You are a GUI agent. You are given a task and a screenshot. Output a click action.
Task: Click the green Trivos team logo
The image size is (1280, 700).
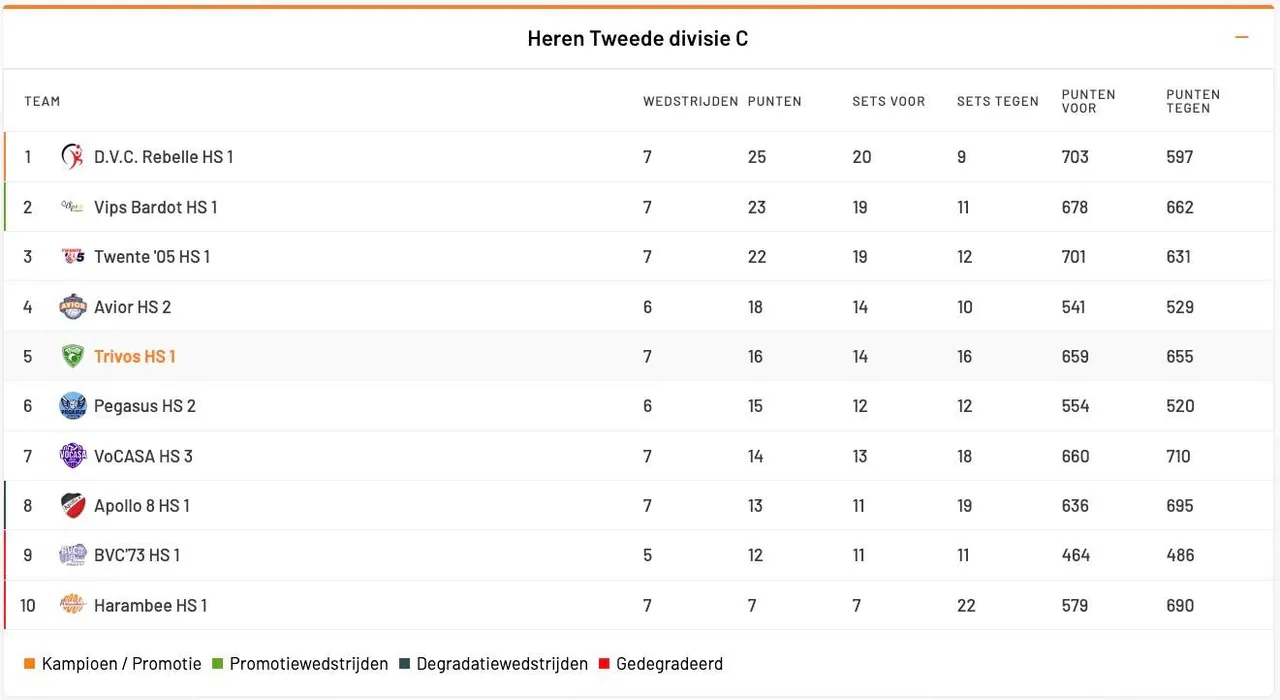[73, 356]
